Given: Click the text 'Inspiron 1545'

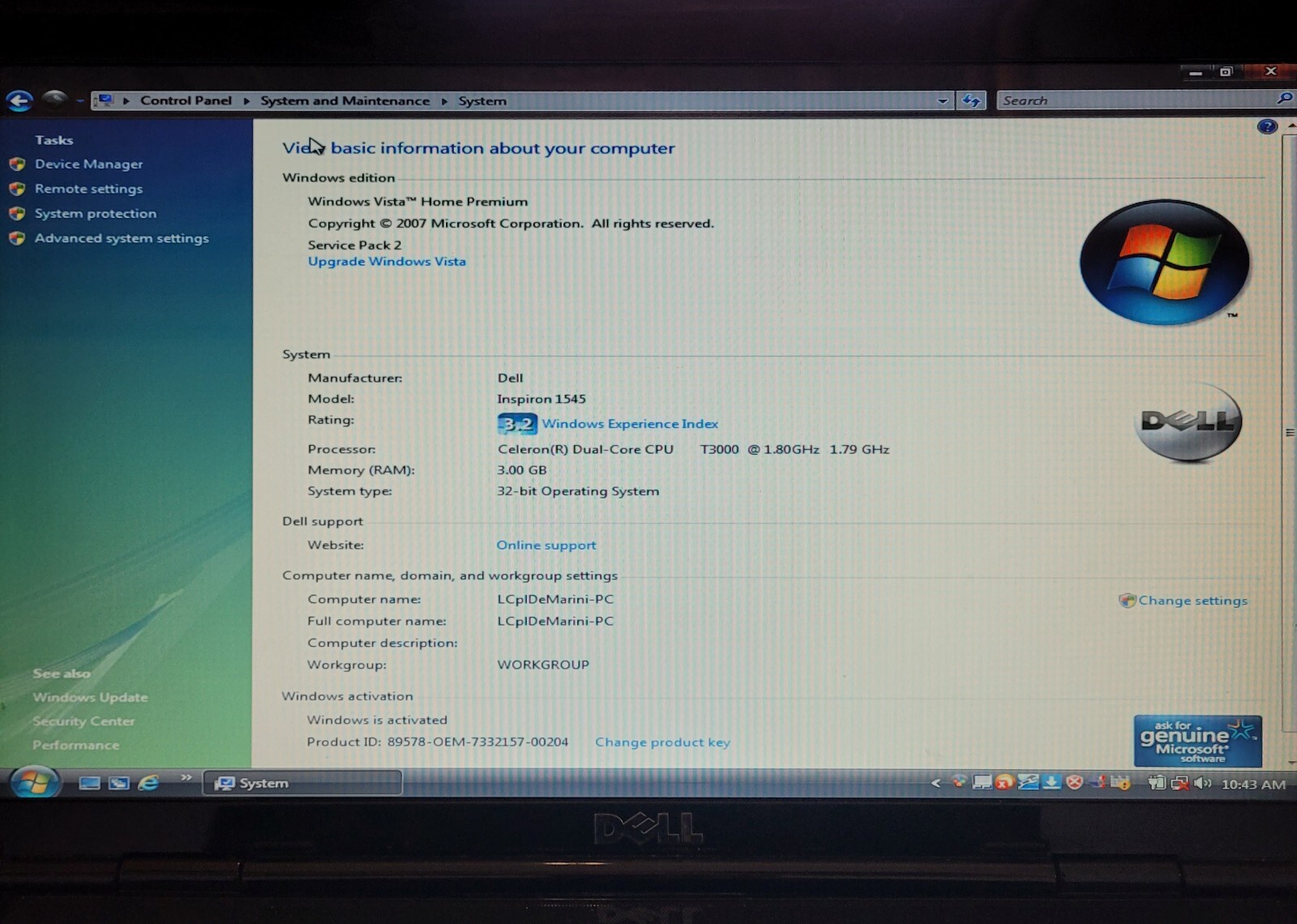Looking at the screenshot, I should tap(541, 399).
